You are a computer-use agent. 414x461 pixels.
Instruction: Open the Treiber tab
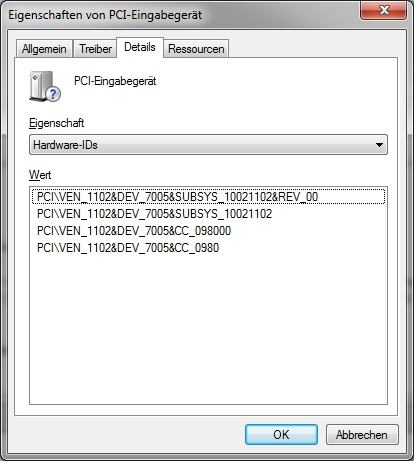(95, 49)
